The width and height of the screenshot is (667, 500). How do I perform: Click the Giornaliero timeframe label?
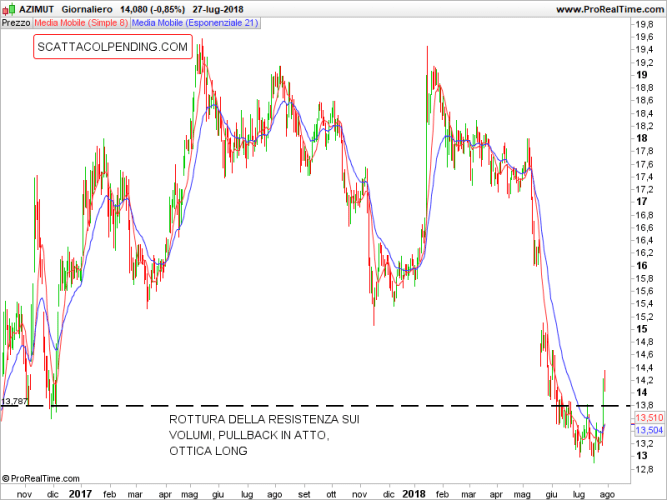pos(87,9)
